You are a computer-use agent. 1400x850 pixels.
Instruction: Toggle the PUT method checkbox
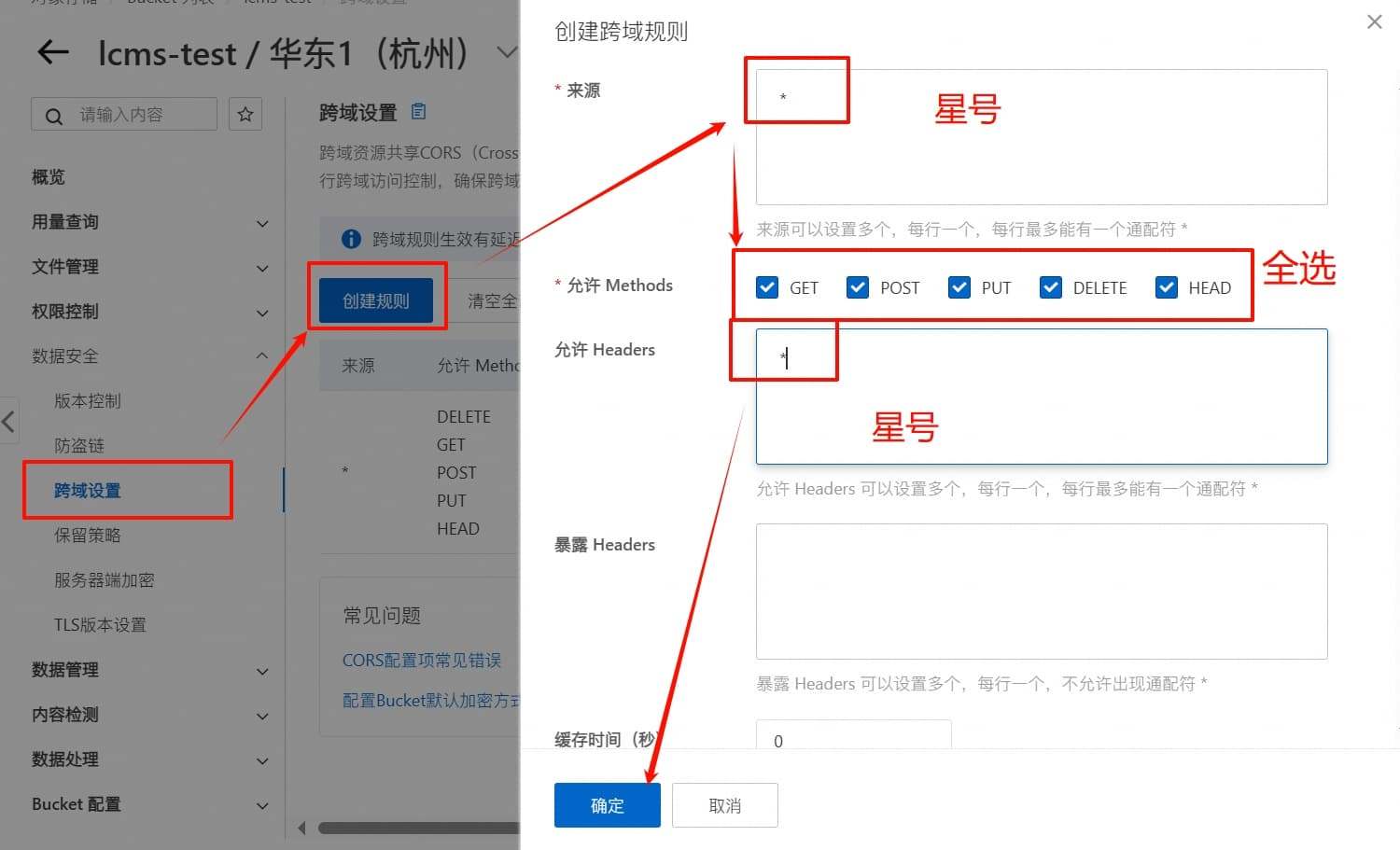click(x=959, y=287)
